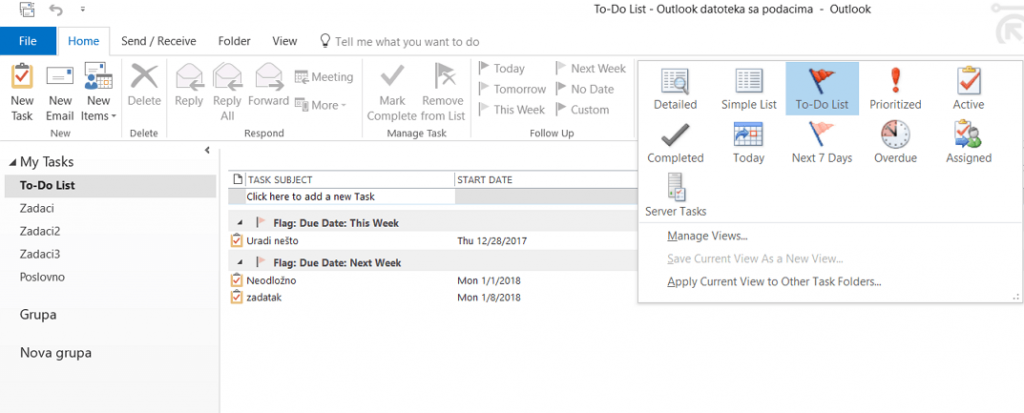Toggle the Neodložno task checkbox icon
This screenshot has width=1024, height=413.
[x=236, y=281]
